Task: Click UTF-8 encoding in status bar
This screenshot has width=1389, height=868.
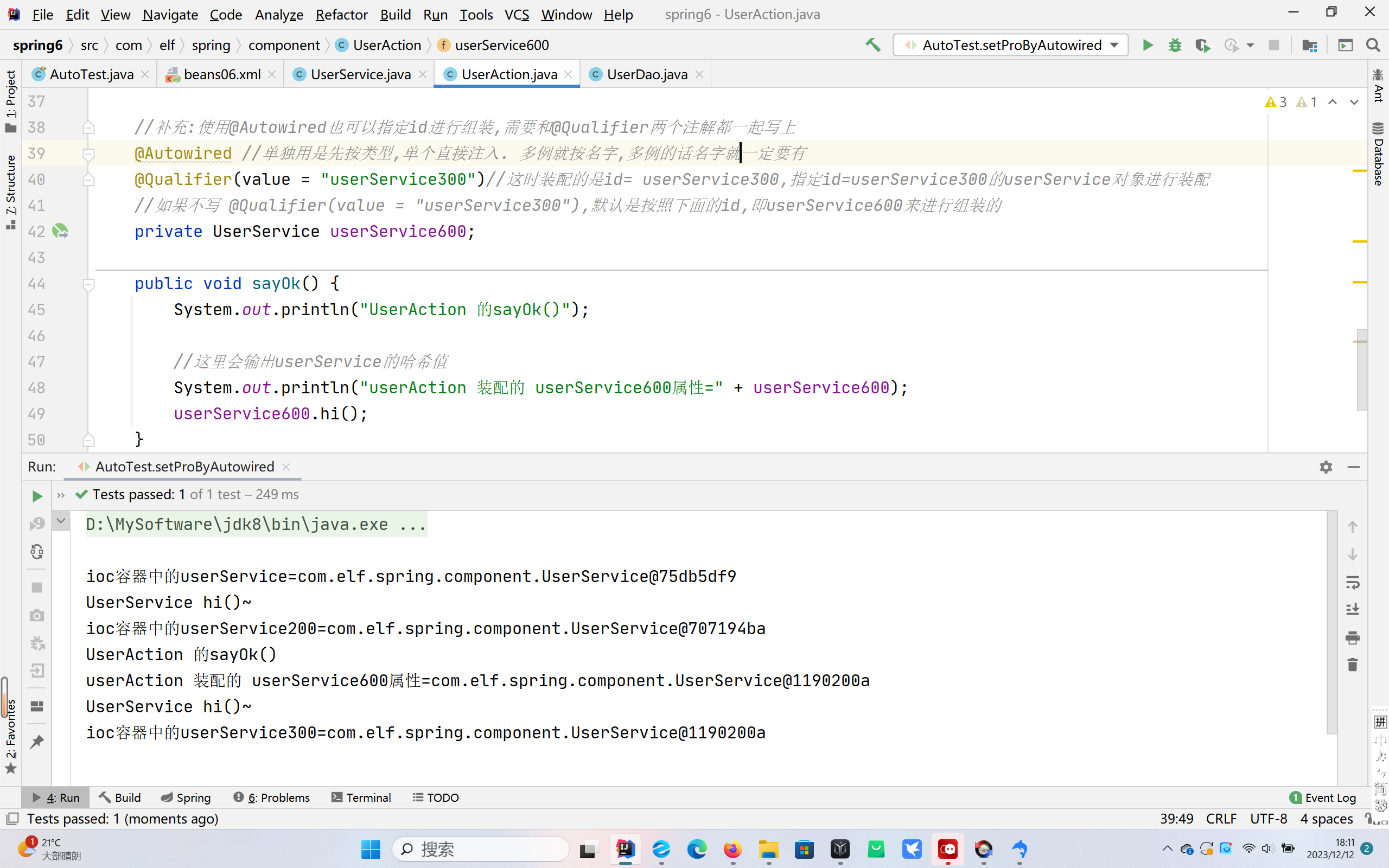Action: pos(1269,819)
